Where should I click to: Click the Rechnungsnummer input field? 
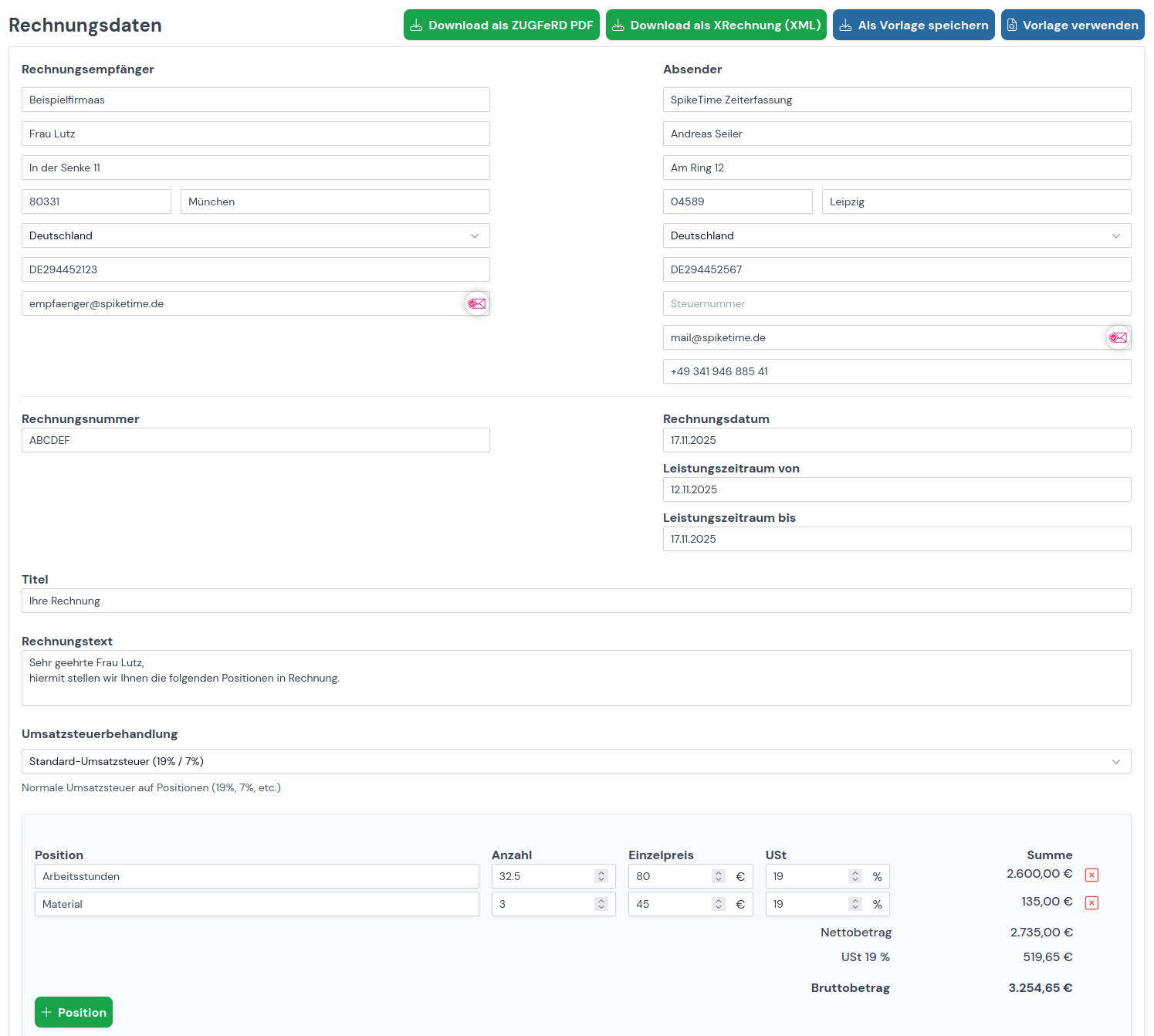256,440
